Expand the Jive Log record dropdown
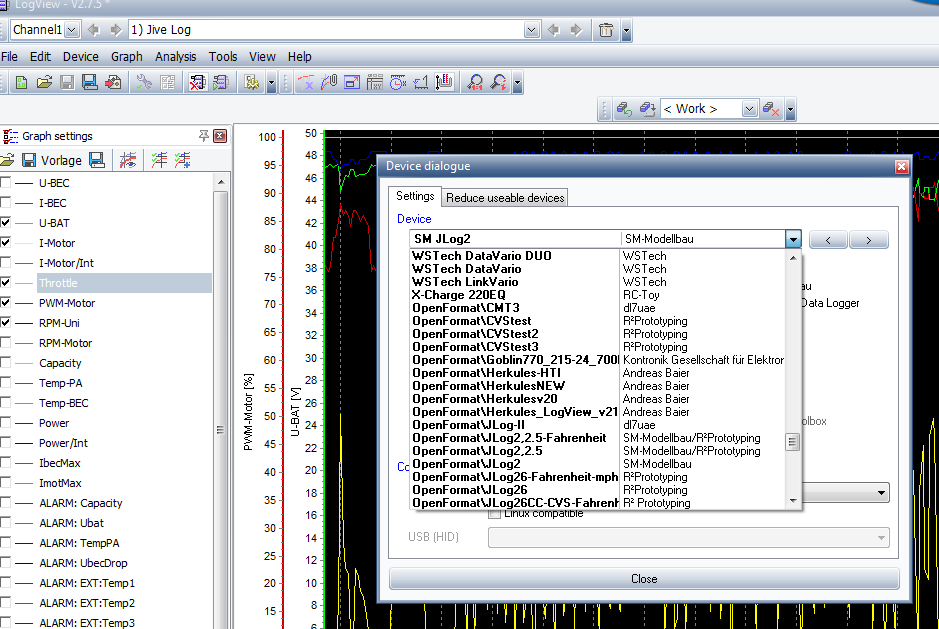Image resolution: width=939 pixels, height=629 pixels. click(x=531, y=30)
